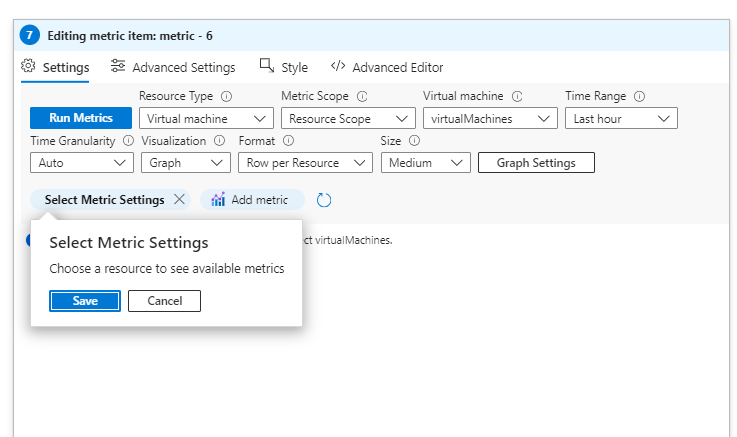
Task: Click the Metric Scope info icon
Action: [x=362, y=96]
